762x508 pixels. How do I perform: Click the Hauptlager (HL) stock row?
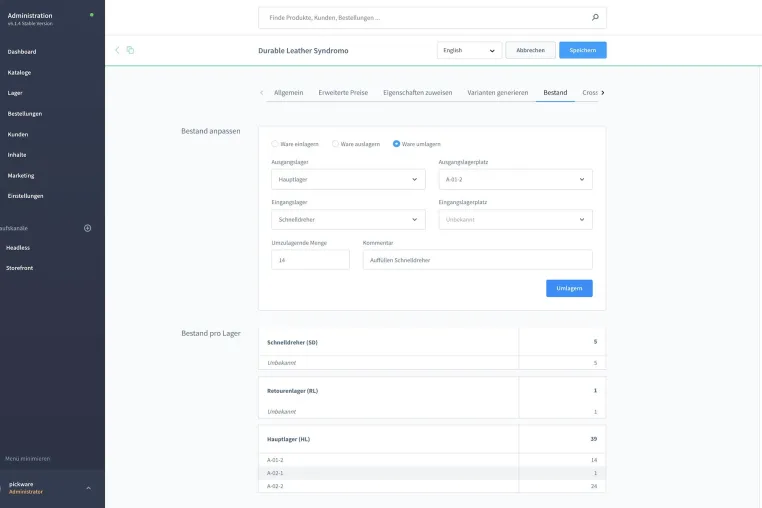pos(432,439)
